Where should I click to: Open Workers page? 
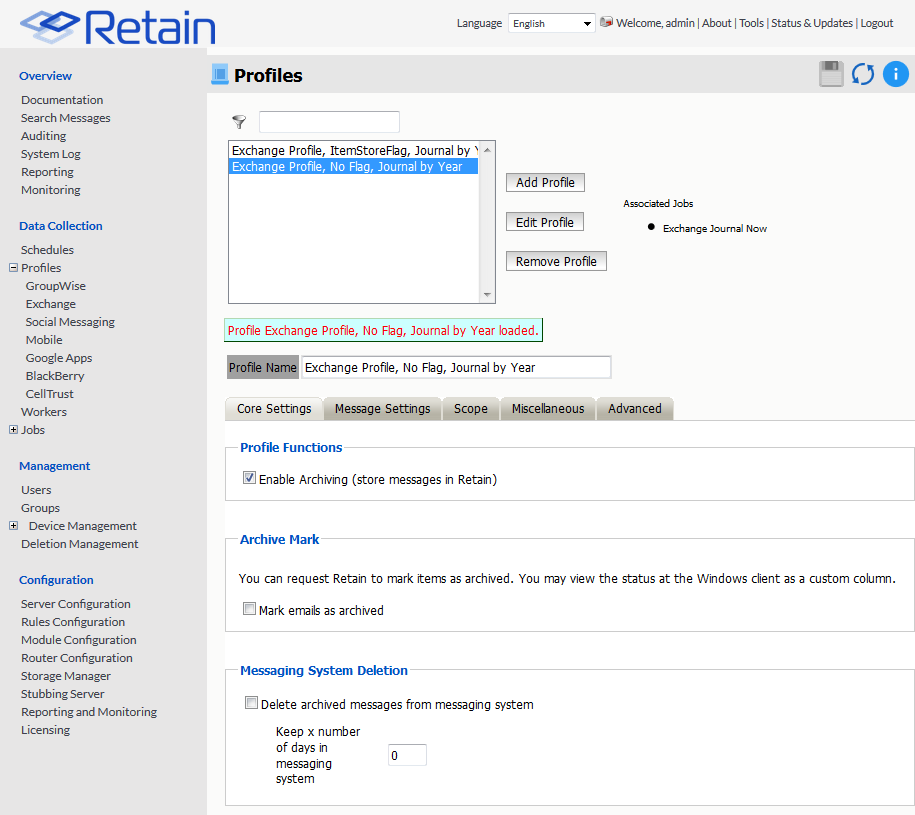(x=44, y=412)
